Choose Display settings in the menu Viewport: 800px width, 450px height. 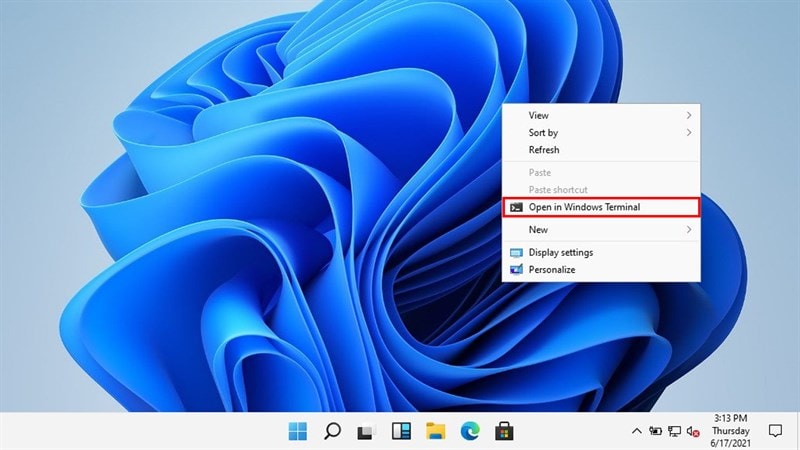(601, 253)
